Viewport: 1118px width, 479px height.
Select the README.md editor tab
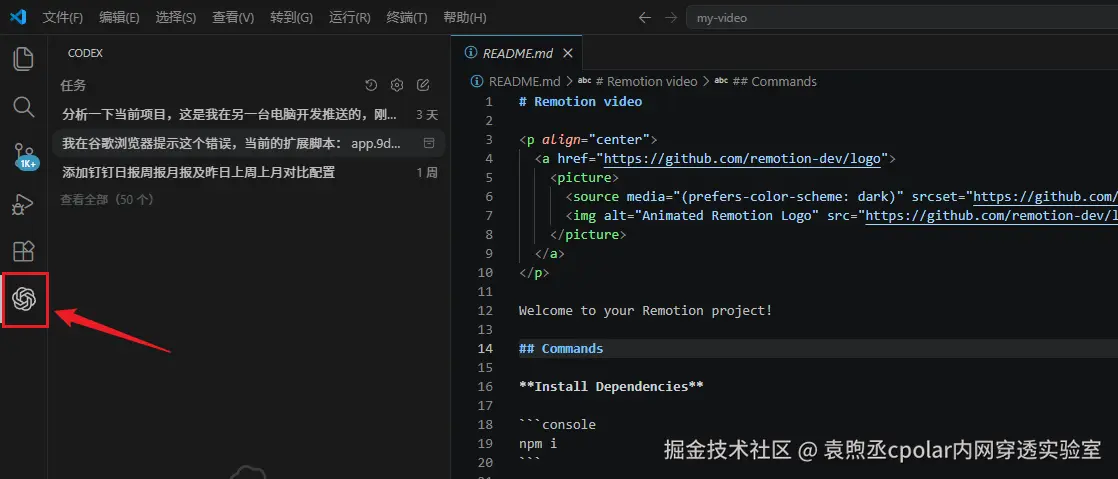(x=517, y=53)
